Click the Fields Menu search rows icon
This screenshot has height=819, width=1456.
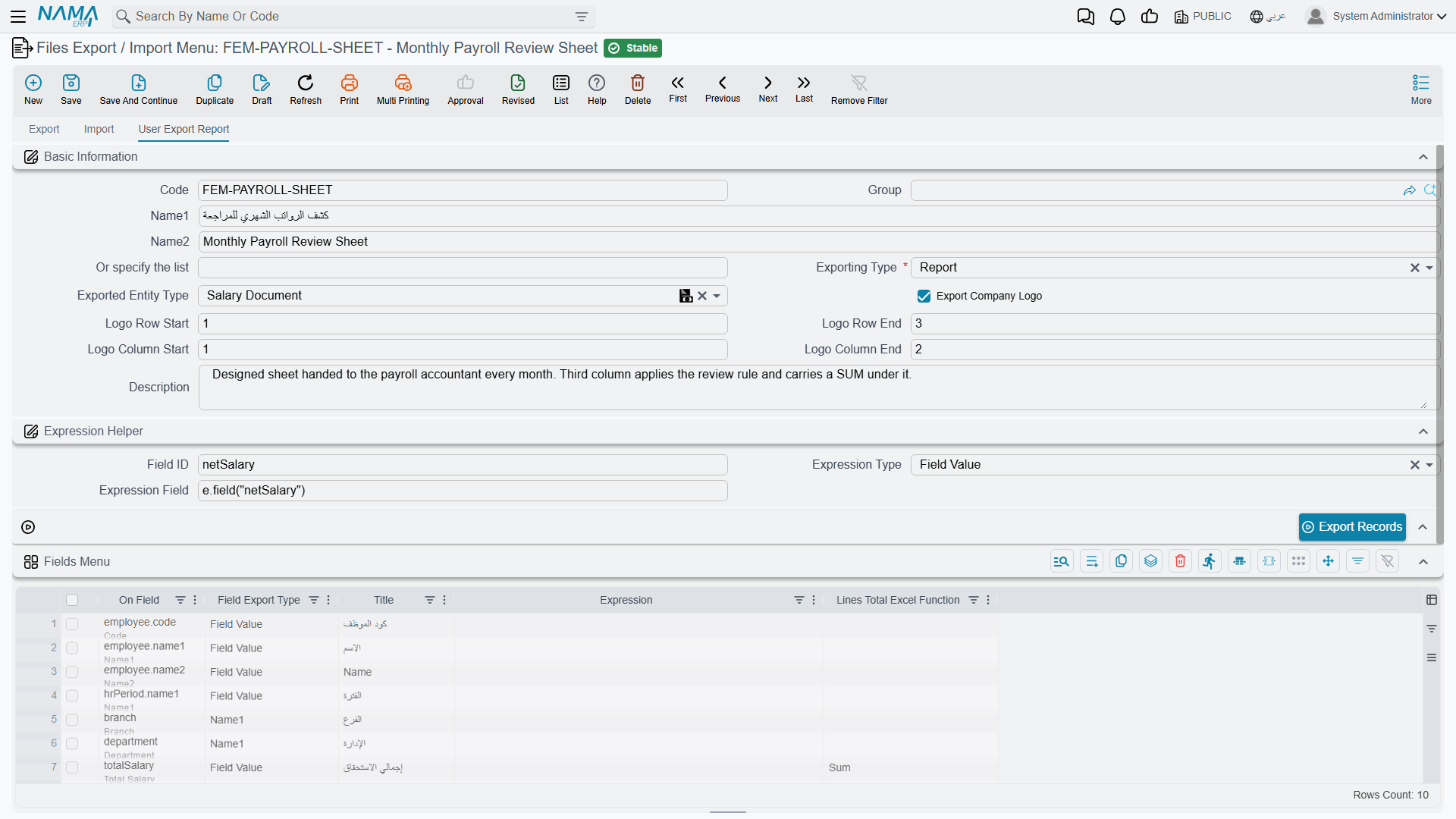1062,561
